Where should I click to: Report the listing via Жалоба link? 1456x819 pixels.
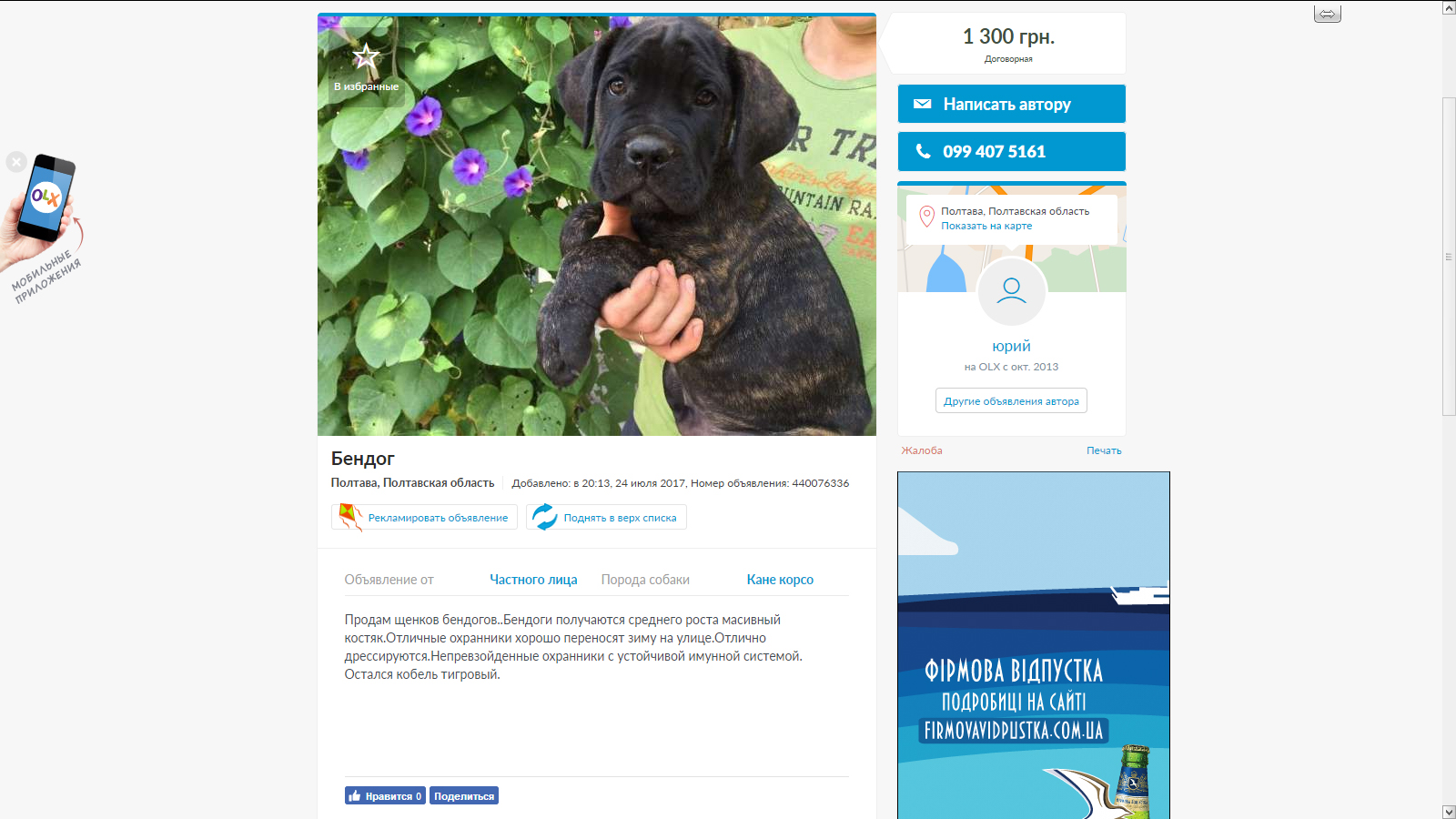click(x=922, y=450)
